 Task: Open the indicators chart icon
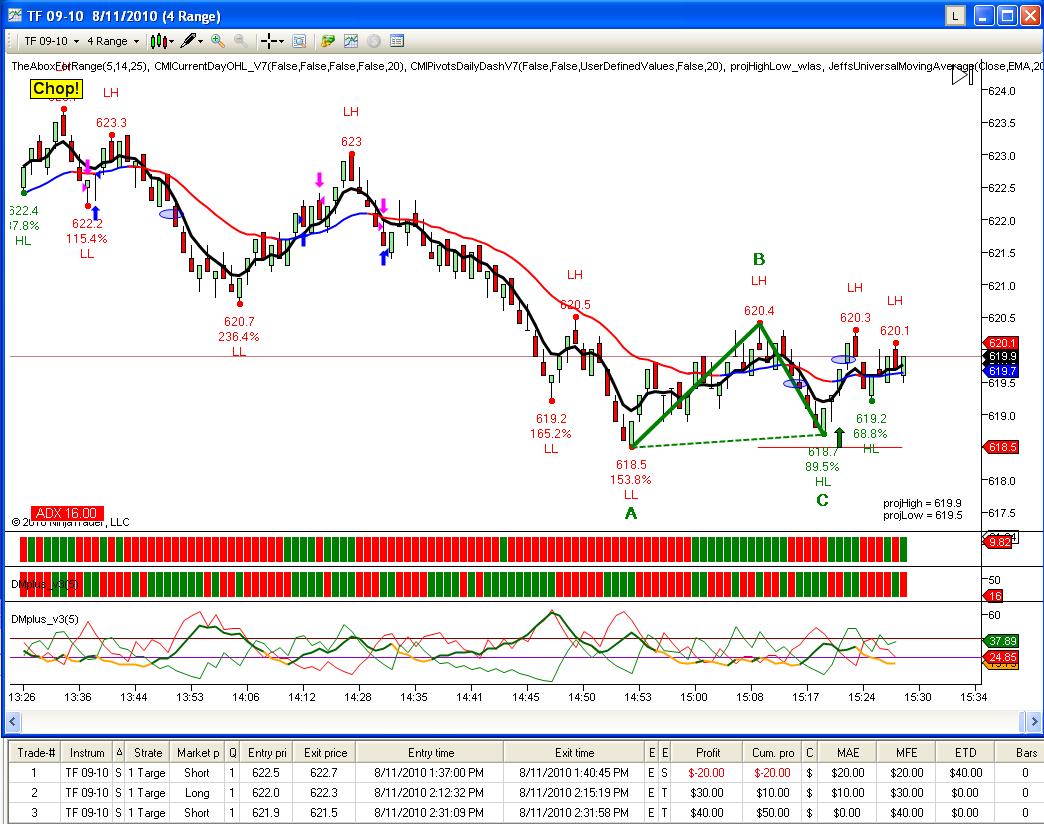(351, 41)
